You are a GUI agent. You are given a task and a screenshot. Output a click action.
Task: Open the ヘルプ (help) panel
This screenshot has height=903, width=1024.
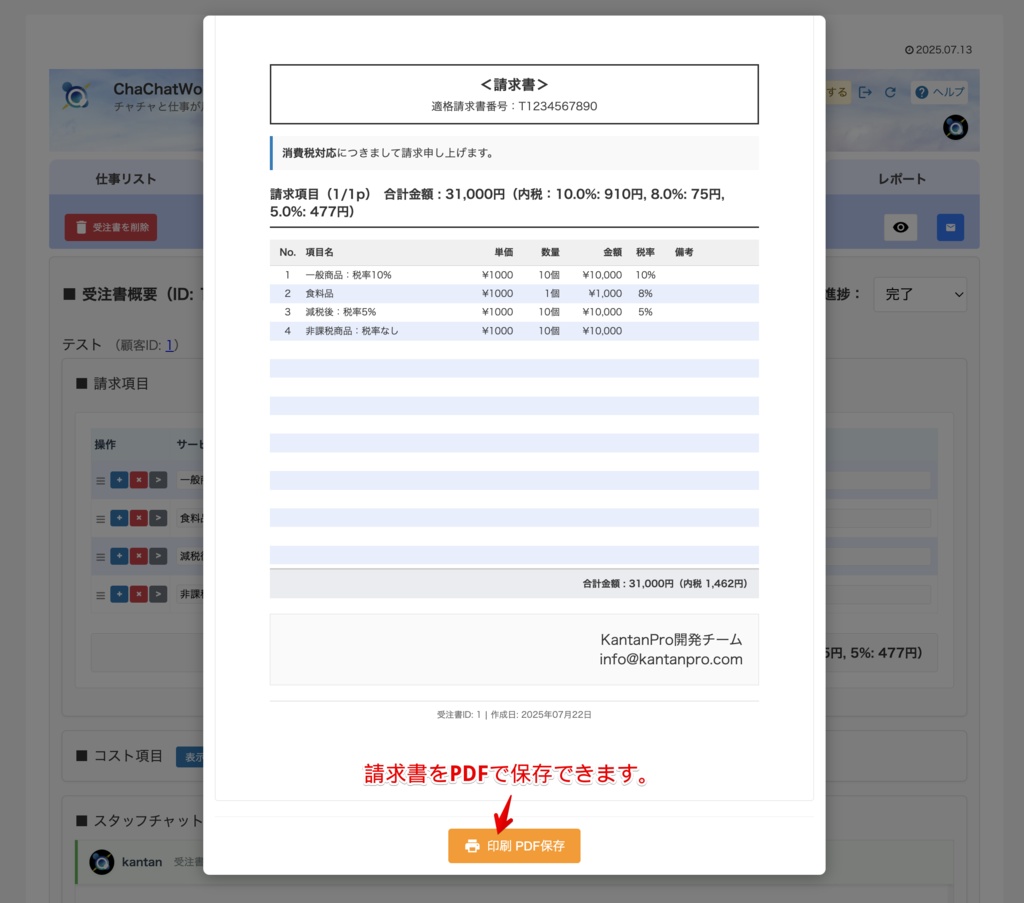click(x=938, y=92)
